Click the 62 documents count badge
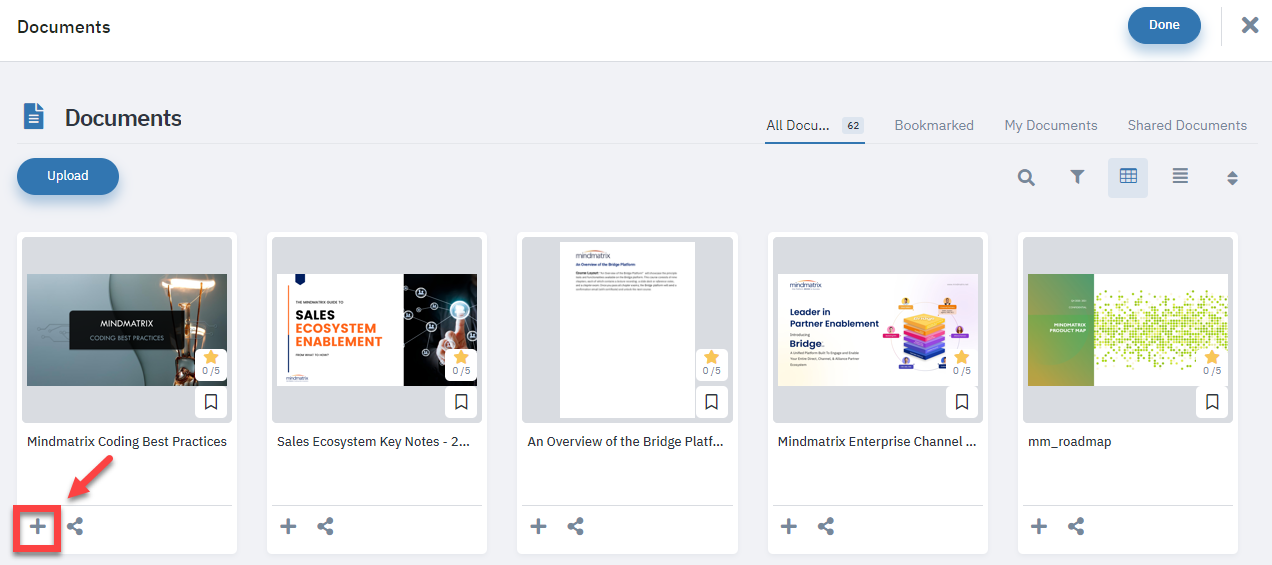Image resolution: width=1272 pixels, height=565 pixels. point(853,126)
